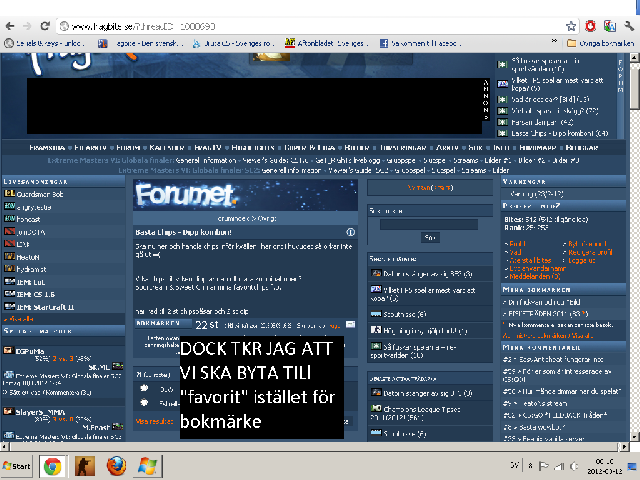Open the orange link in the box above search
The image size is (640, 480).
click(430, 188)
